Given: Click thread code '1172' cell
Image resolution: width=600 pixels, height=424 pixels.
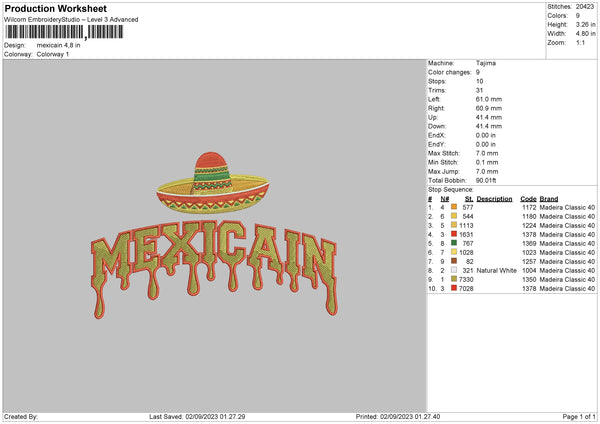Looking at the screenshot, I should pos(529,207).
